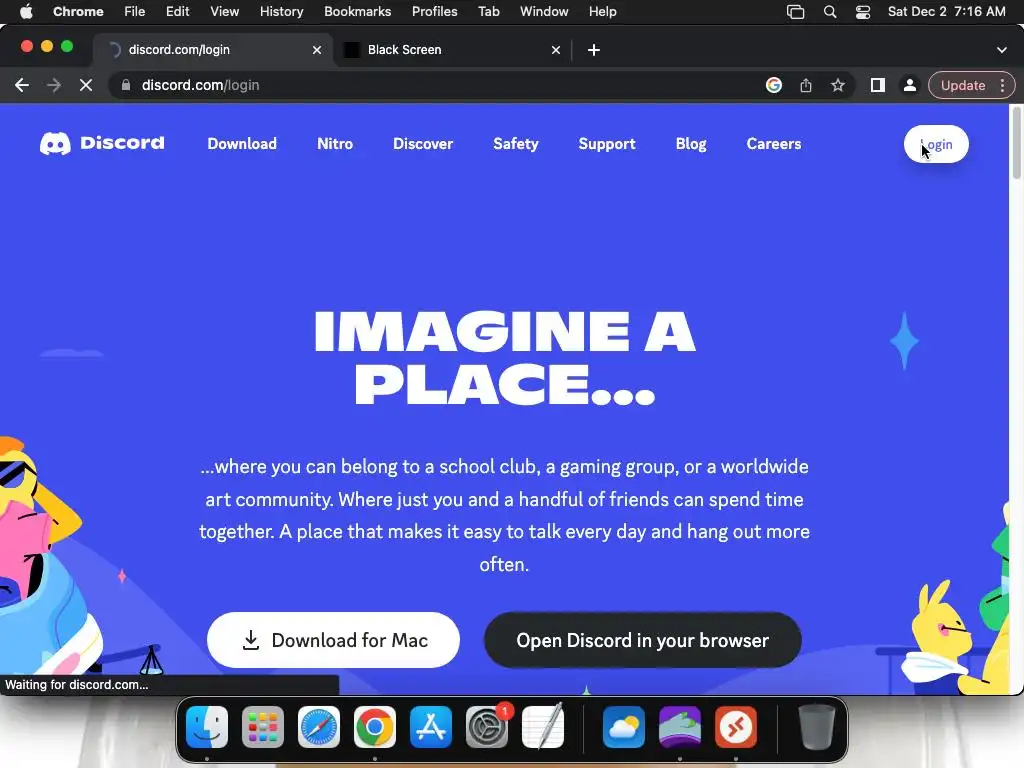The height and width of the screenshot is (768, 1024).
Task: Click Download for Mac button
Action: tap(333, 640)
